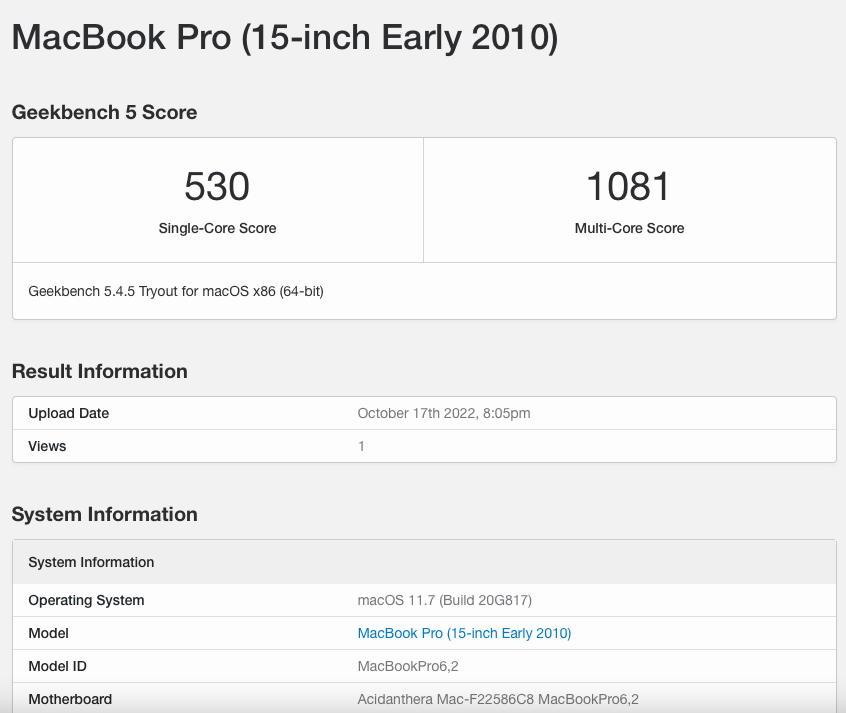This screenshot has width=846, height=713.
Task: Select the Acidanthera Mac-F22586C8 motherboard value
Action: pos(498,699)
